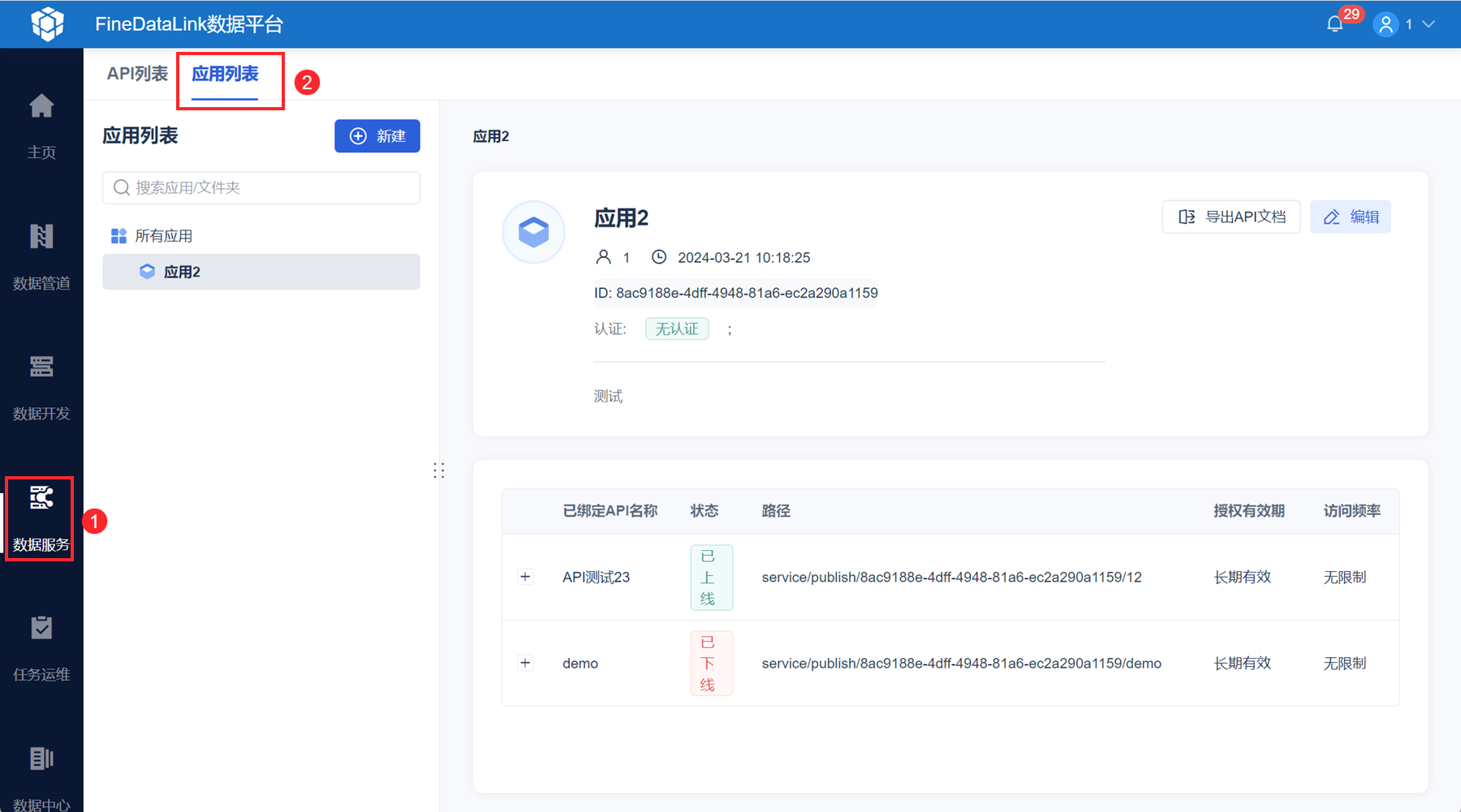The width and height of the screenshot is (1461, 812).
Task: Click the app ID text
Action: point(736,293)
